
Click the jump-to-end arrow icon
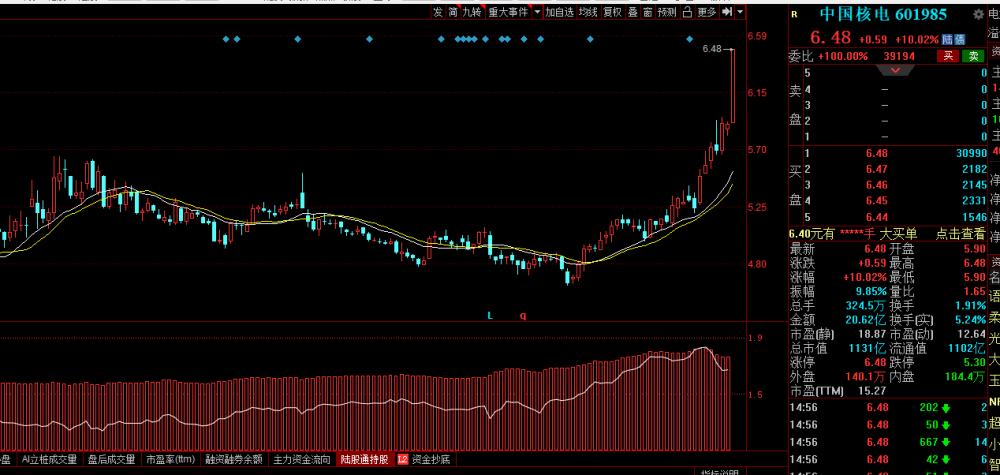[726, 12]
